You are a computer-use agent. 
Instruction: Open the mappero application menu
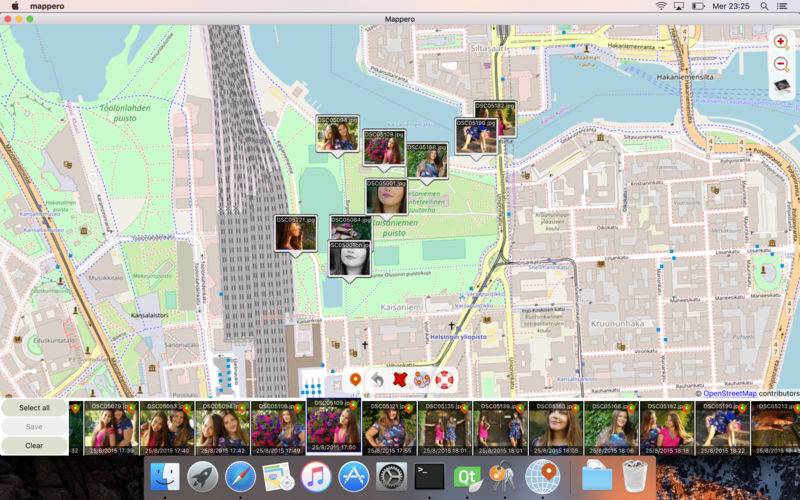(48, 6)
